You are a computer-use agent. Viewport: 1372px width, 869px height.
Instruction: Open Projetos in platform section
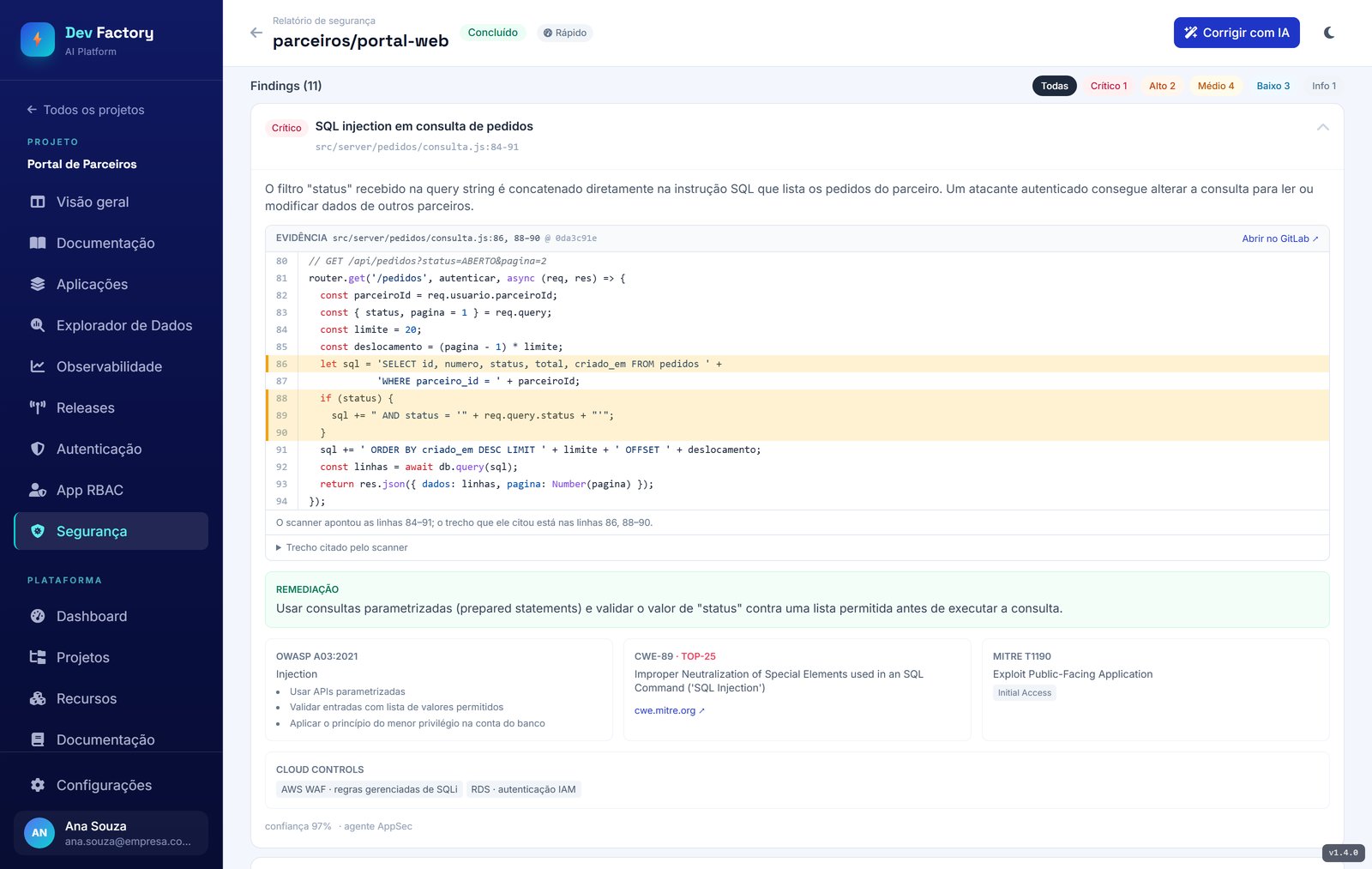point(111,657)
